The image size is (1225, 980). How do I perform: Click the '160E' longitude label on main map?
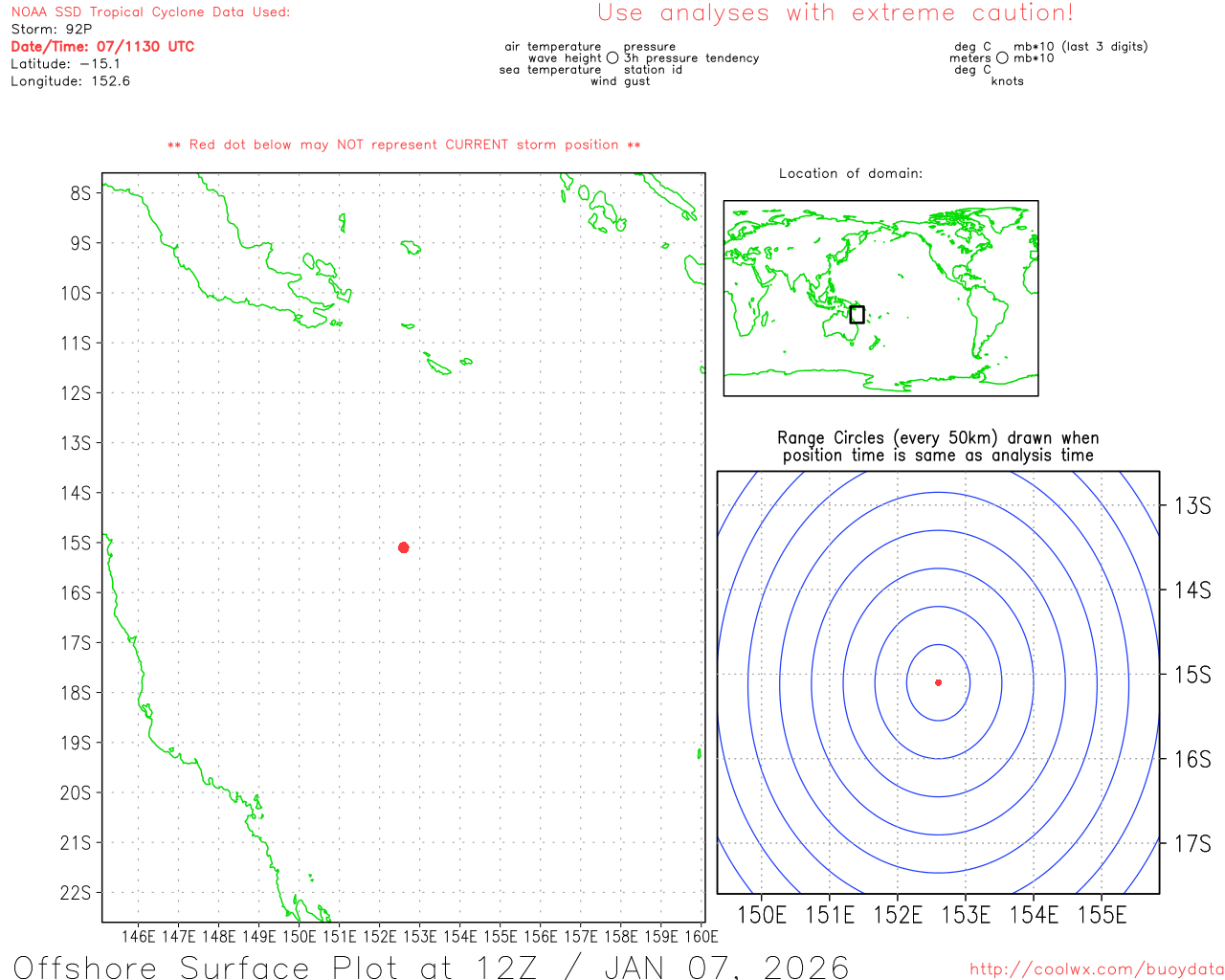click(x=702, y=936)
